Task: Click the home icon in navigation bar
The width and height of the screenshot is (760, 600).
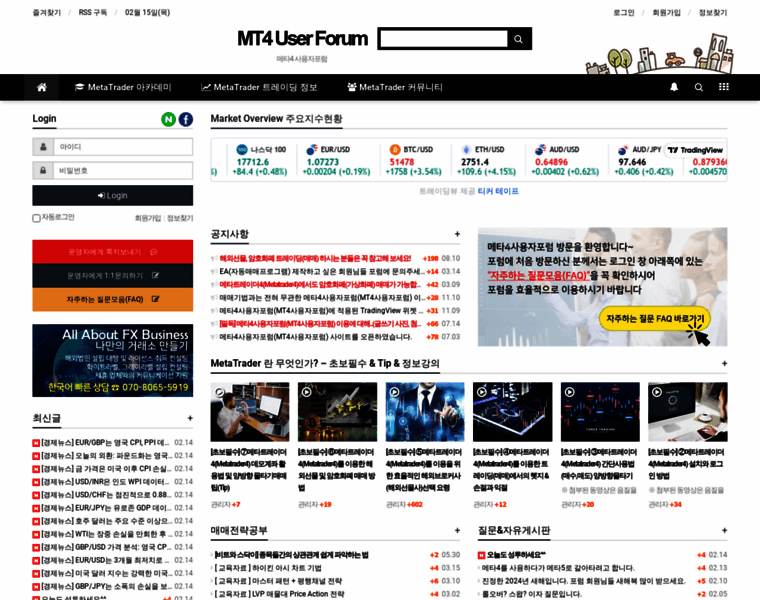Action: click(42, 87)
